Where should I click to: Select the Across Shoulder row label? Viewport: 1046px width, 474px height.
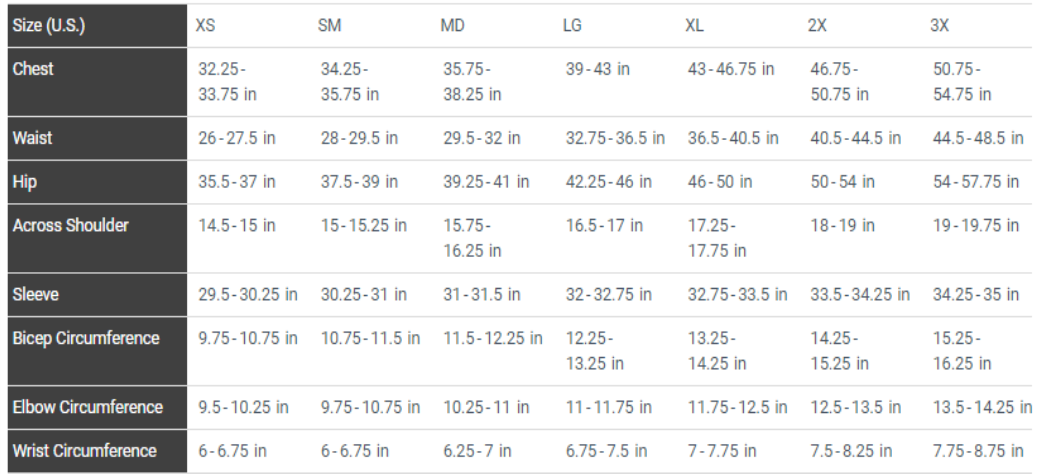pyautogui.click(x=70, y=226)
